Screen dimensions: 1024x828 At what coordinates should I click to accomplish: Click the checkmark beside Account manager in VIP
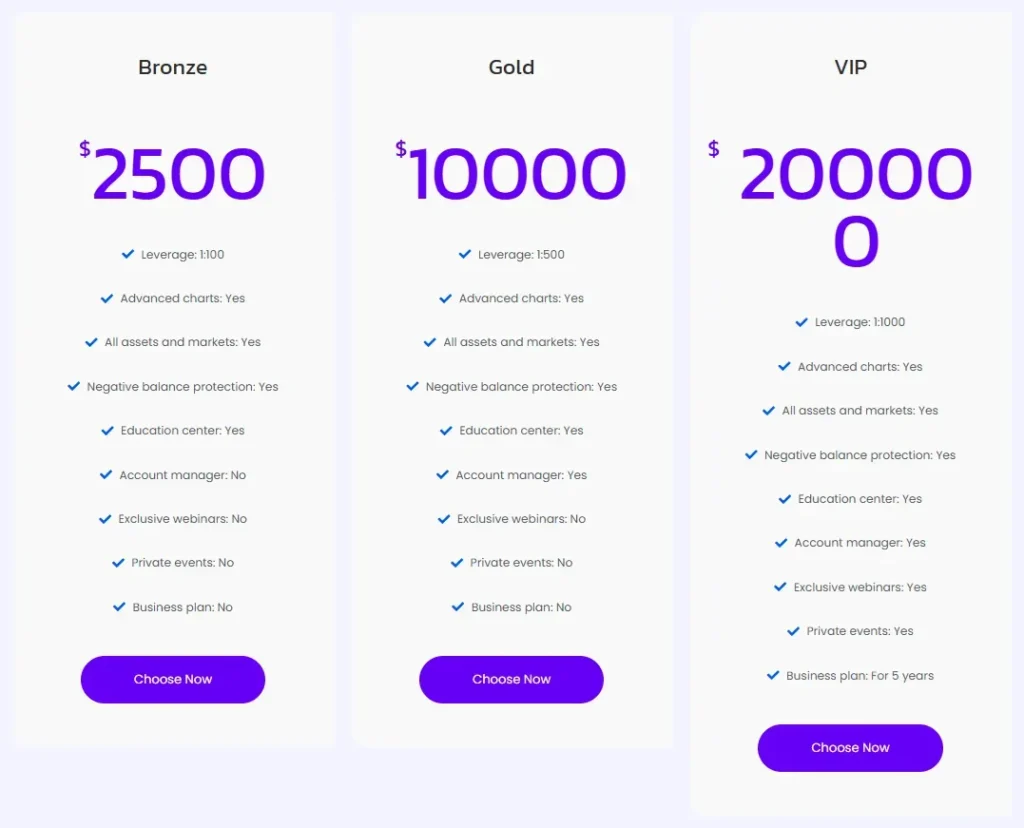(783, 543)
